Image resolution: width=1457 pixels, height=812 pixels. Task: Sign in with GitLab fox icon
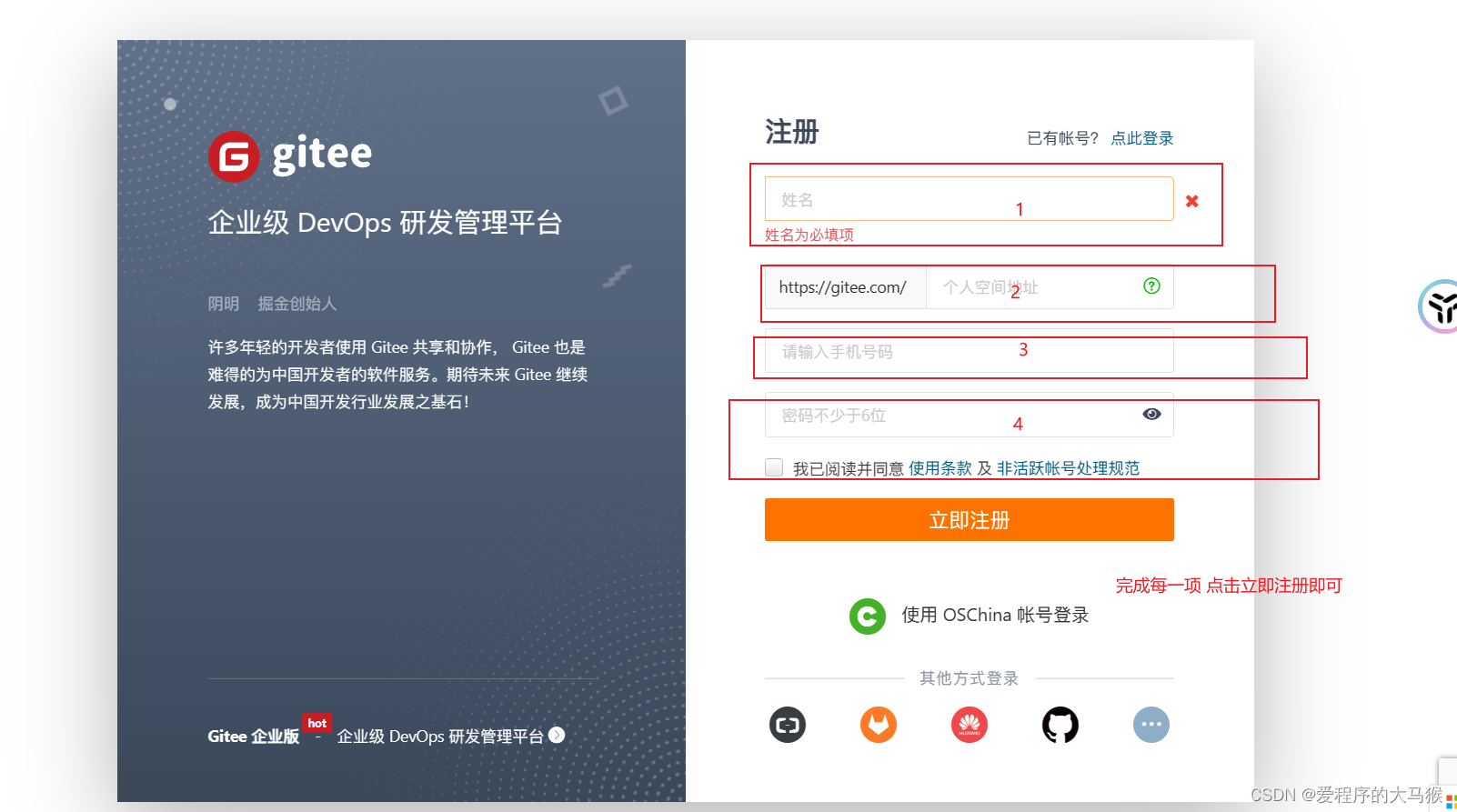pyautogui.click(x=879, y=725)
